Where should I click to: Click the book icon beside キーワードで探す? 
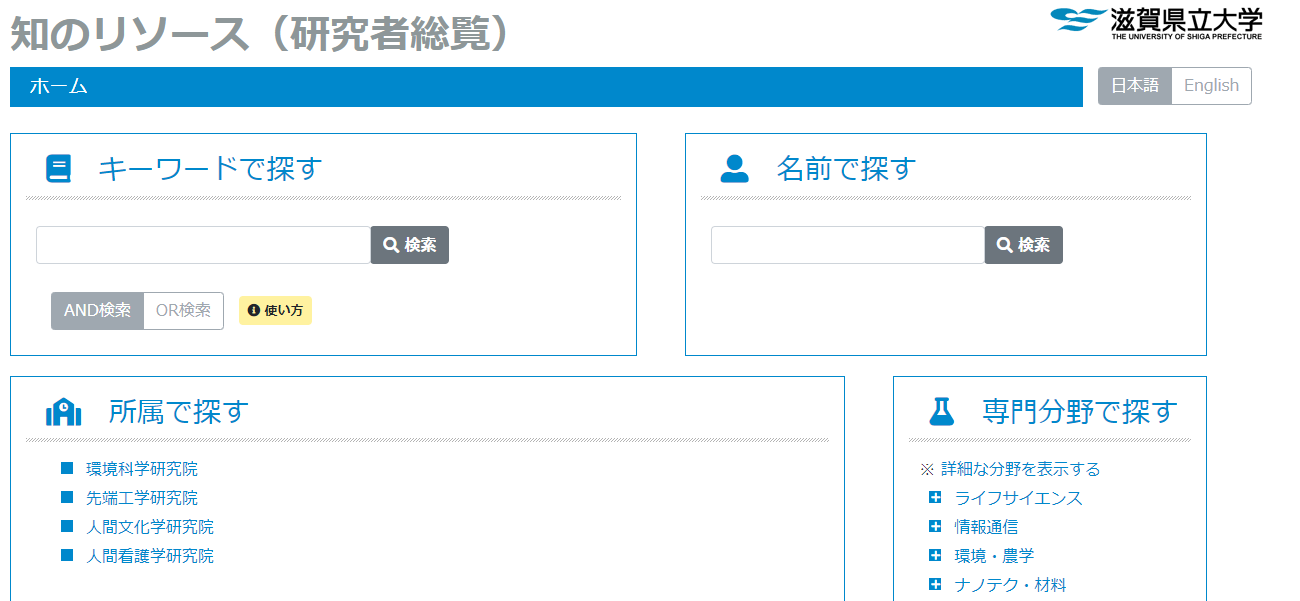(x=59, y=168)
